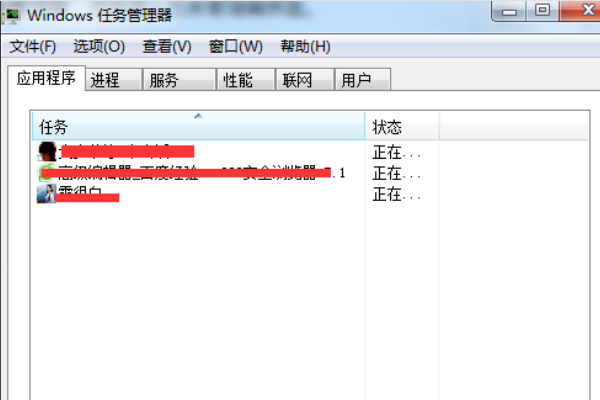
Task: Switch to the 进程 tab
Action: tap(113, 80)
